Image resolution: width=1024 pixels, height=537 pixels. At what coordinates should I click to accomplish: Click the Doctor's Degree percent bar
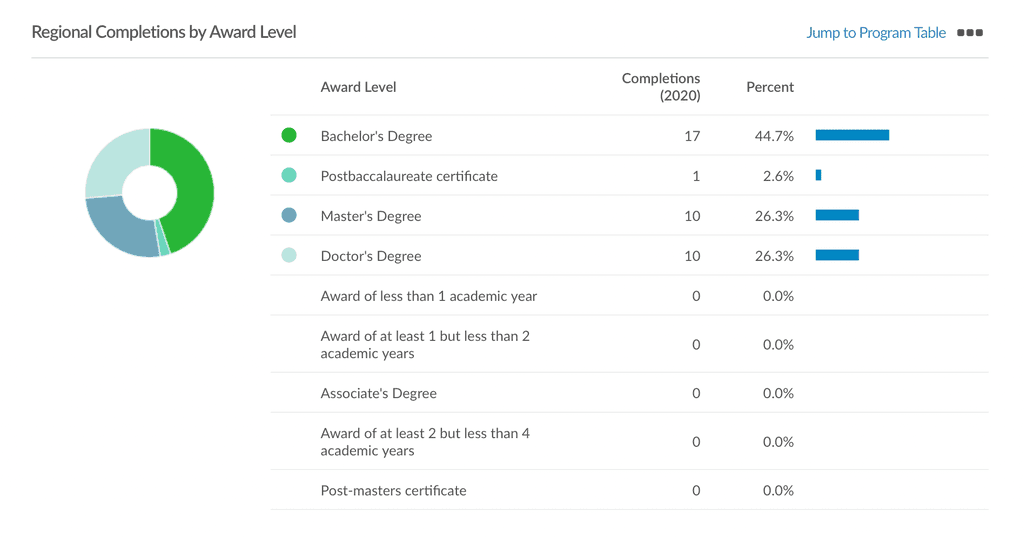837,255
